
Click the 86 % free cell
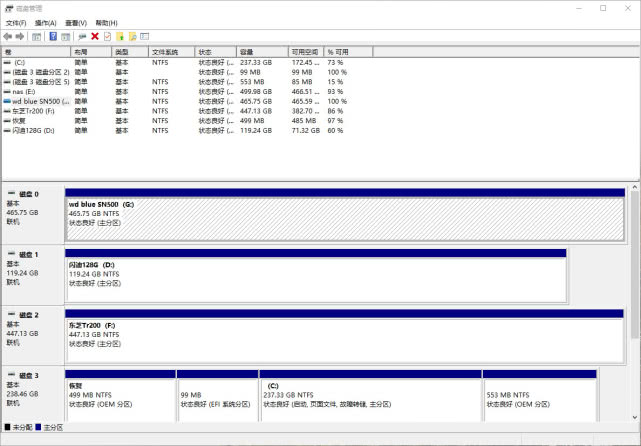click(x=335, y=111)
